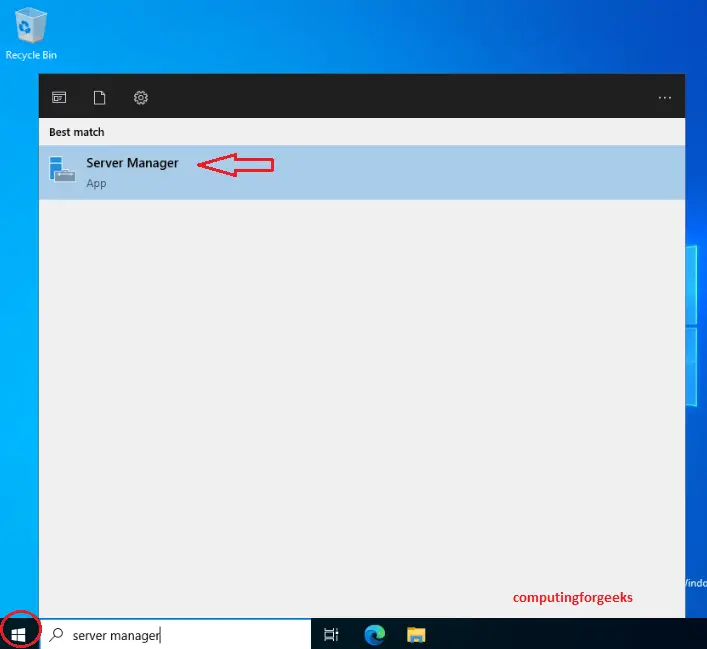Filter search results by Settings
Viewport: 707px width, 649px height.
coord(141,97)
